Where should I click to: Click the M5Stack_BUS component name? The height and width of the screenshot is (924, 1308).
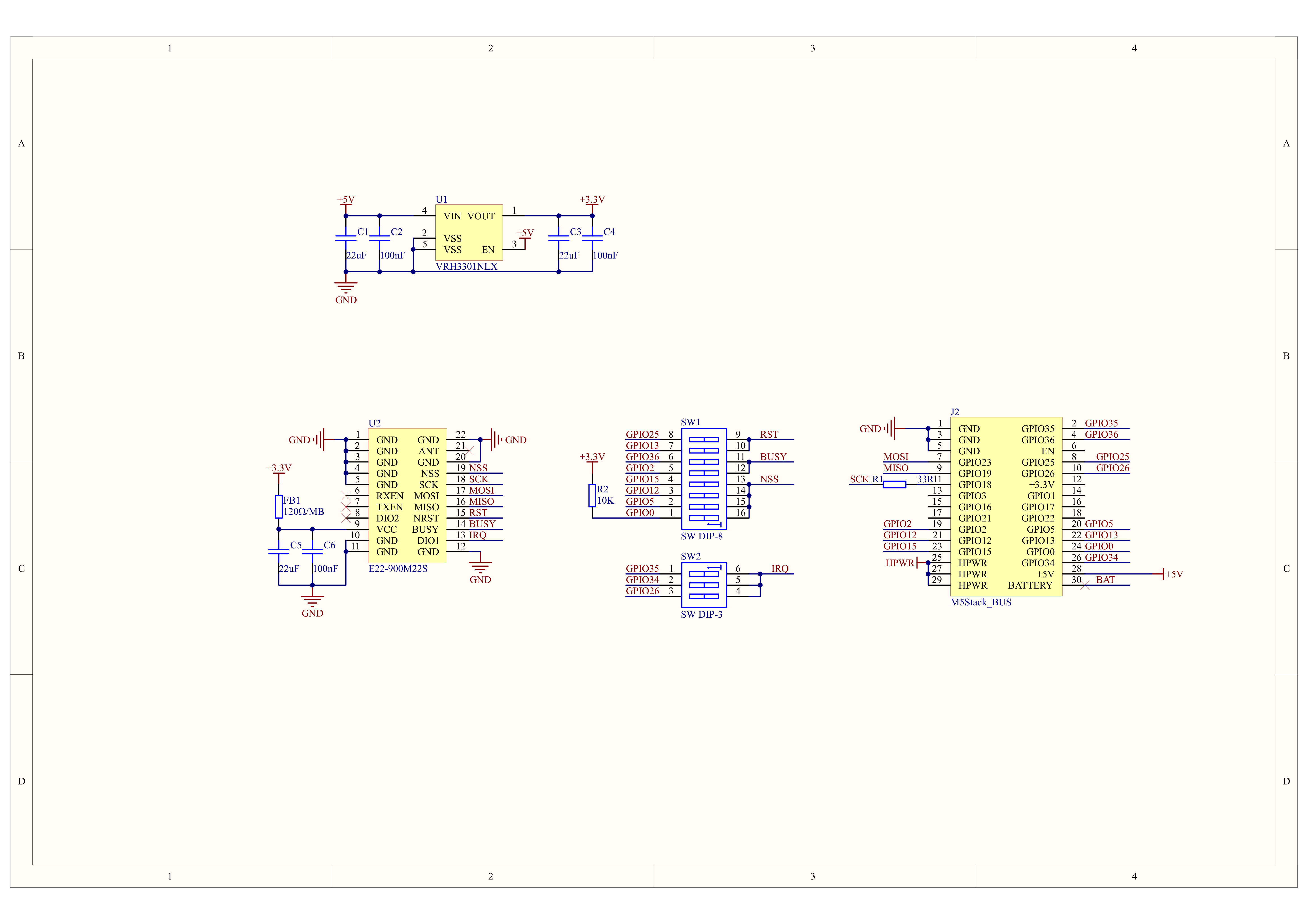click(x=981, y=602)
